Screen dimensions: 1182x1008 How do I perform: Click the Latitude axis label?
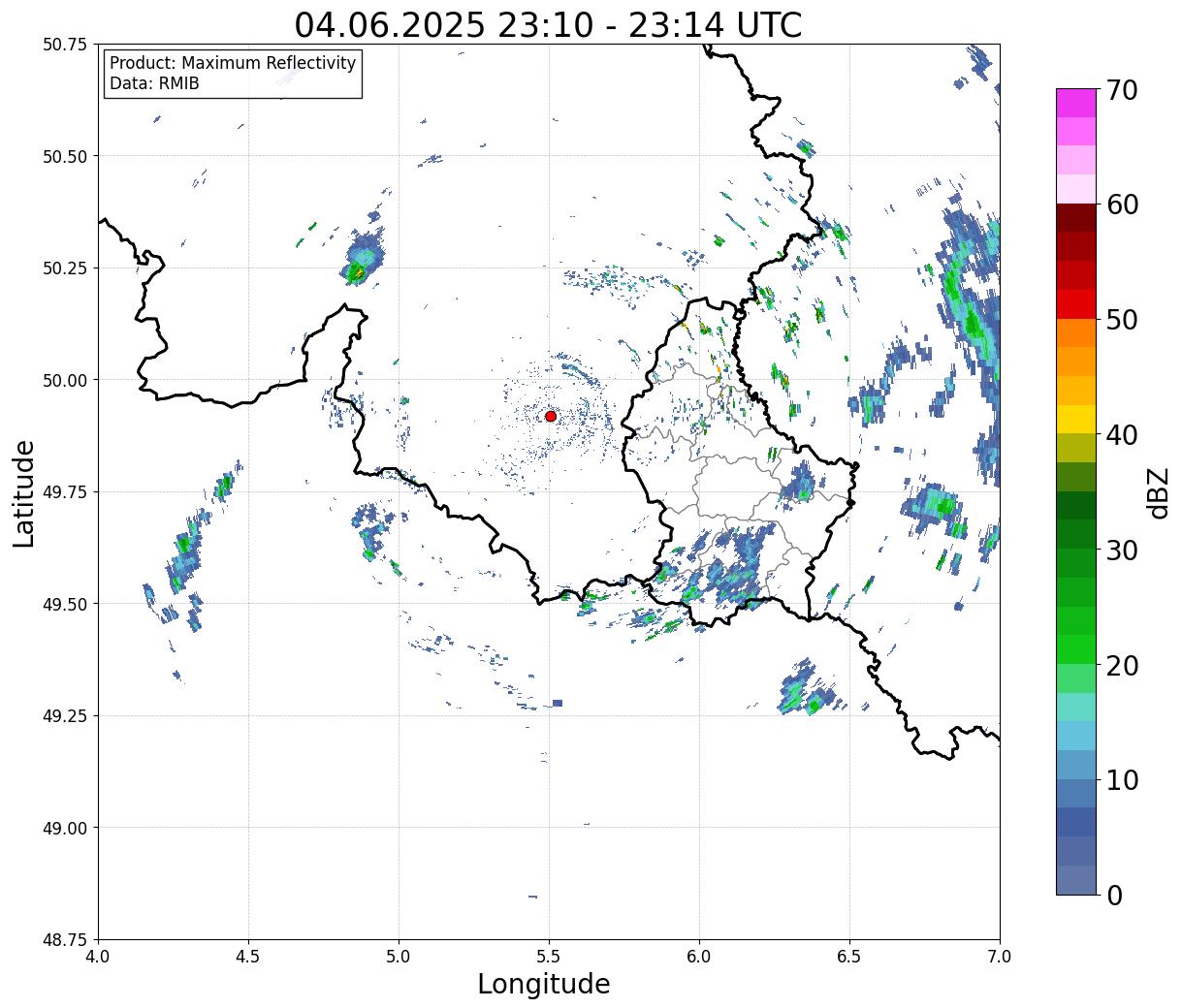(x=24, y=492)
